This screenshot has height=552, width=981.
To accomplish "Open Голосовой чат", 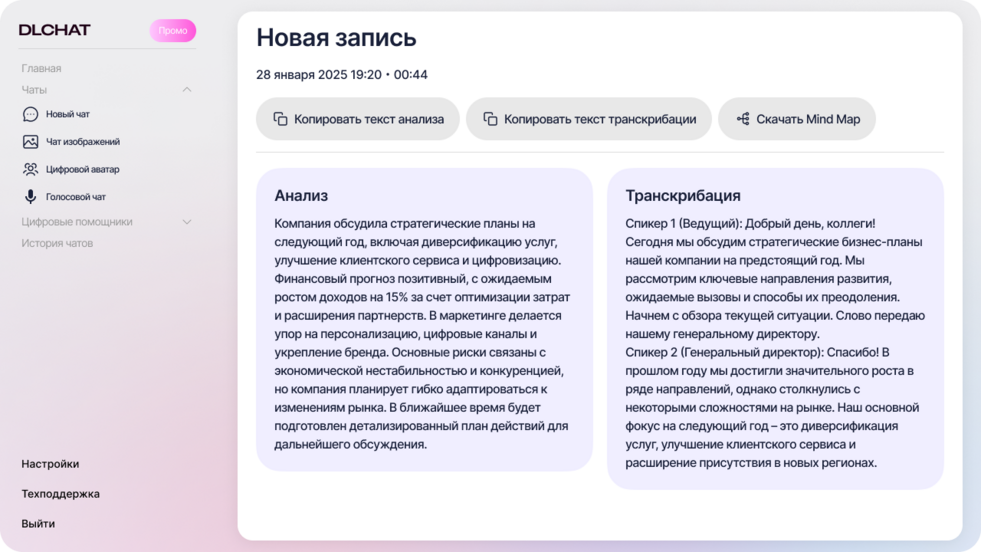I will click(75, 197).
